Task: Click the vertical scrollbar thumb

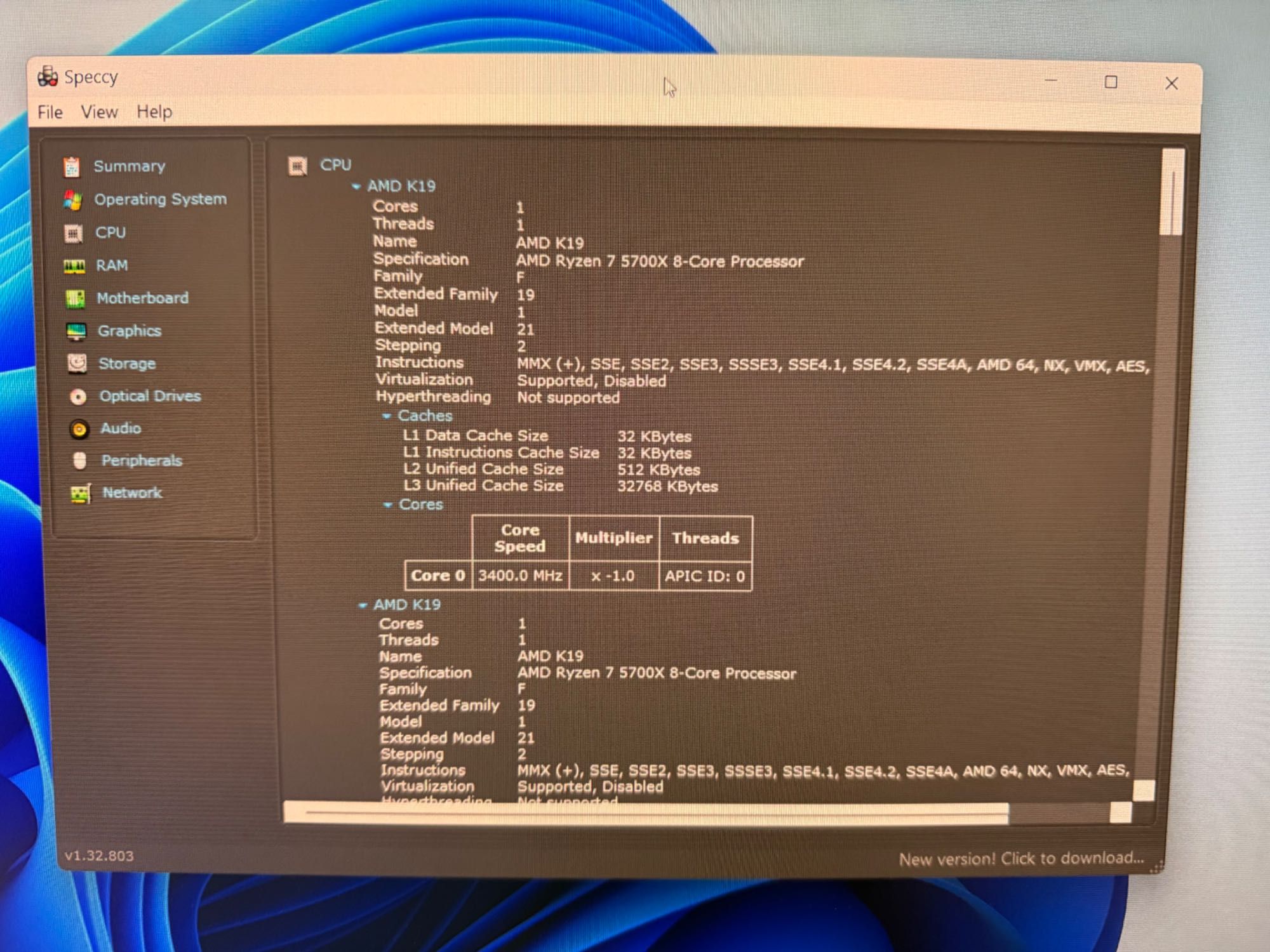Action: tap(1173, 192)
